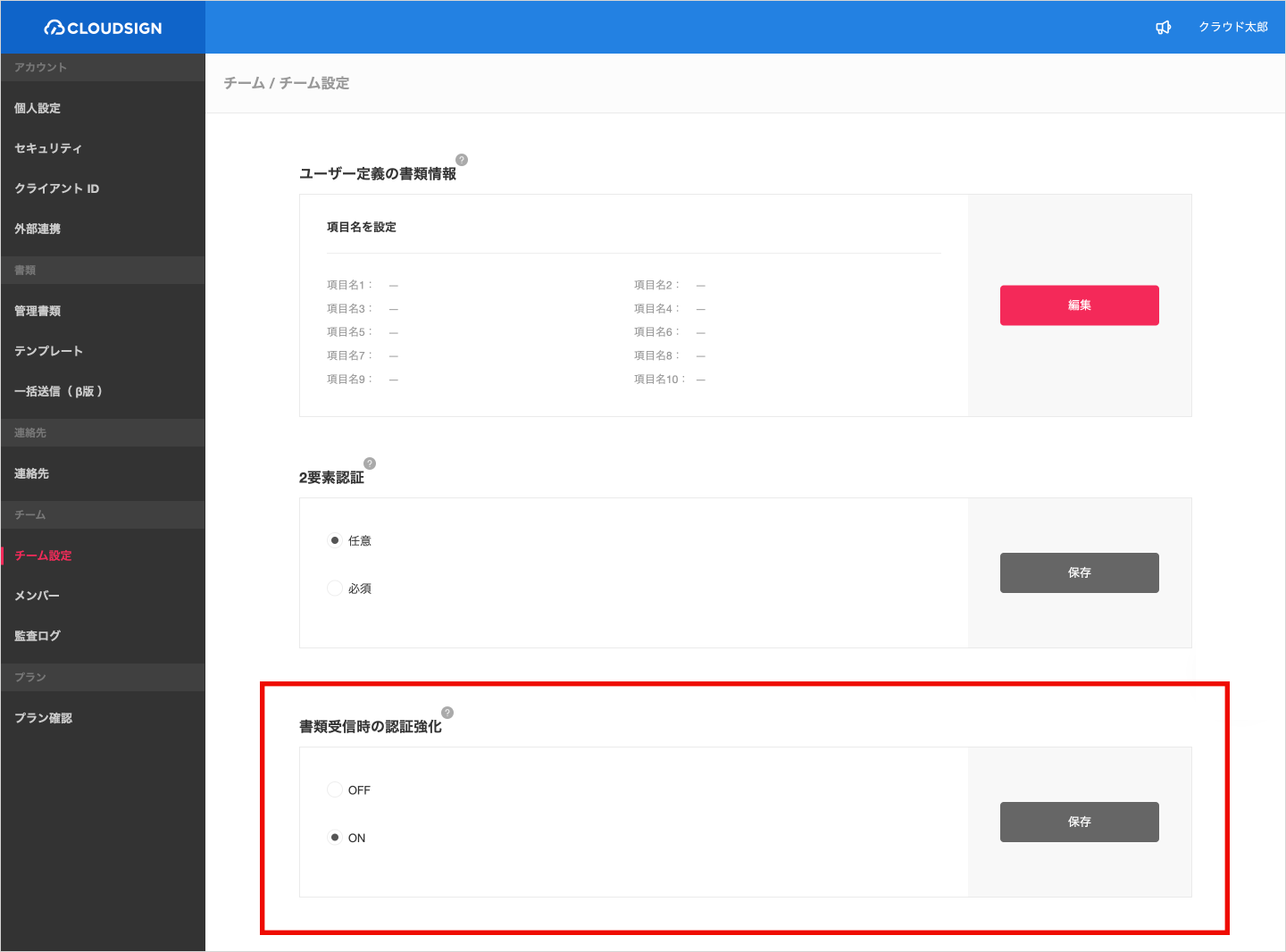This screenshot has height=952, width=1286.
Task: Choose the OFF radio option
Action: [x=335, y=789]
